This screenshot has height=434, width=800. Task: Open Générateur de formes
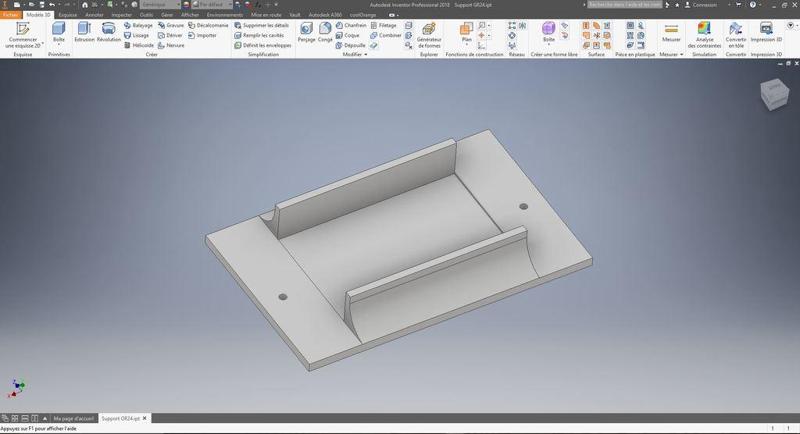coord(429,35)
